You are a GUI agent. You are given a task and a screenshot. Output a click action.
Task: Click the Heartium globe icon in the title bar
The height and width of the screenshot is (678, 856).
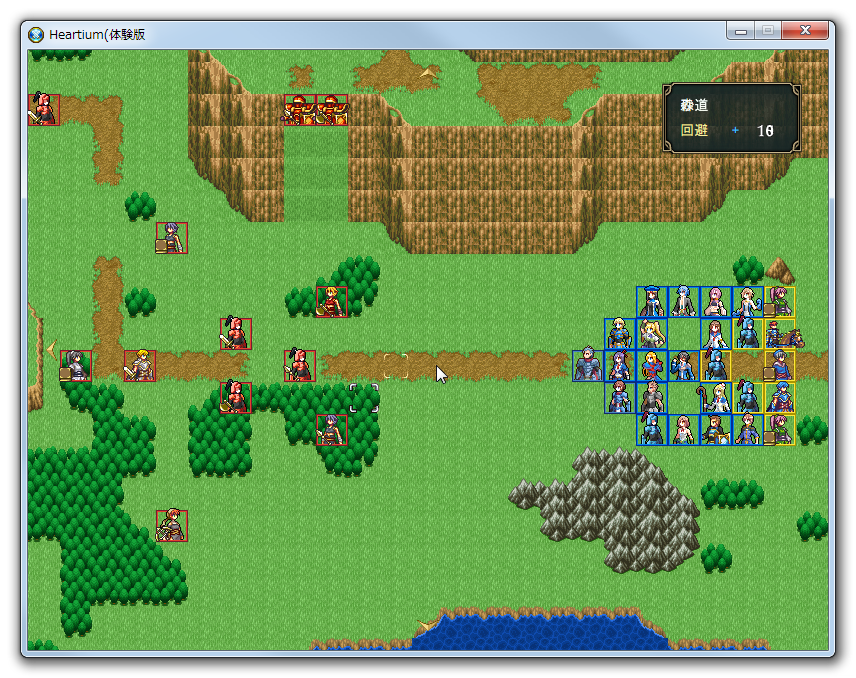pos(36,34)
